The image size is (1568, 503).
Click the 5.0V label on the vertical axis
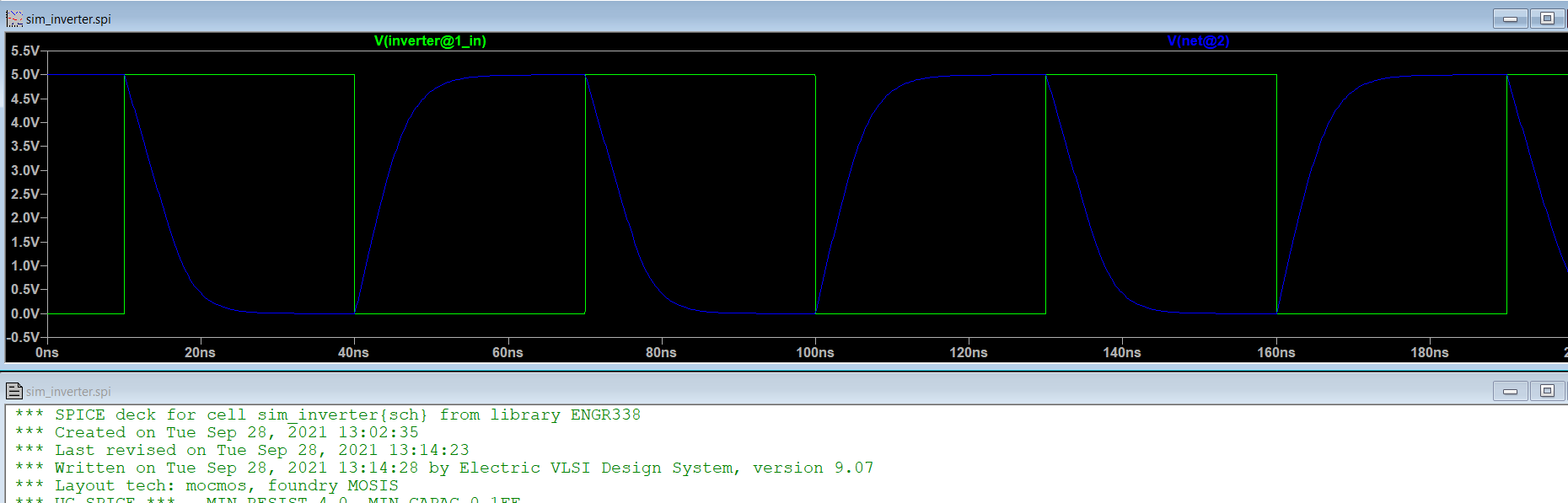click(24, 75)
